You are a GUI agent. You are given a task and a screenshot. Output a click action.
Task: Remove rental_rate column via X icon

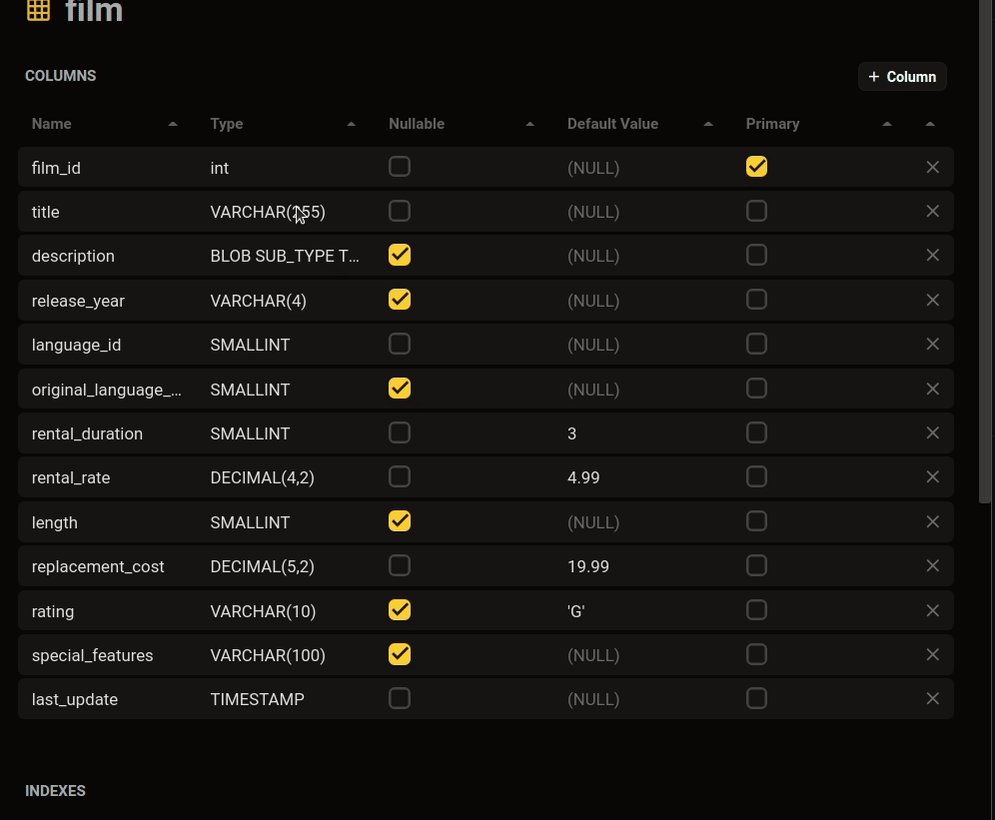click(932, 477)
